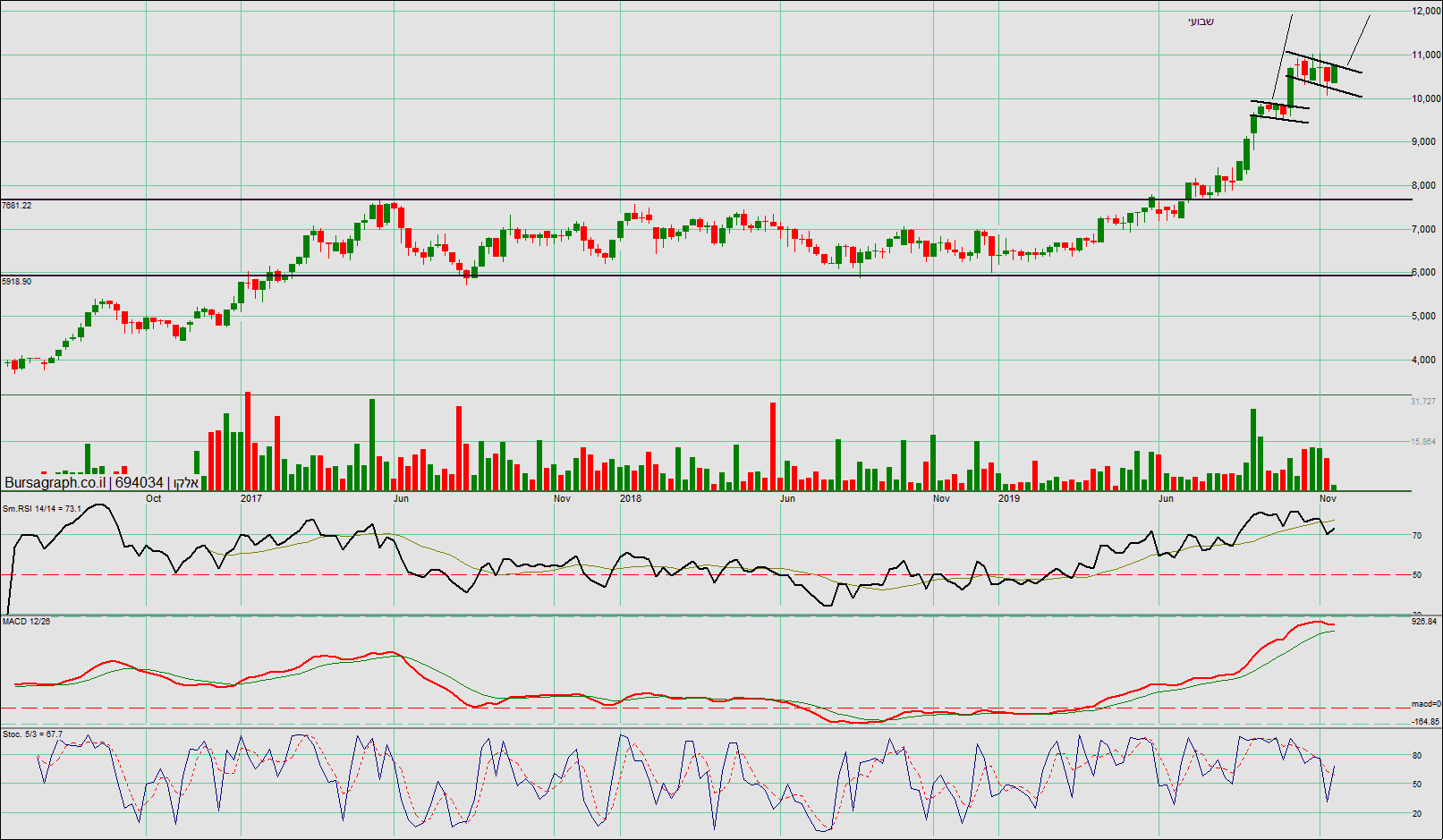Click the Oct date axis label
1443x840 pixels.
pyautogui.click(x=154, y=498)
